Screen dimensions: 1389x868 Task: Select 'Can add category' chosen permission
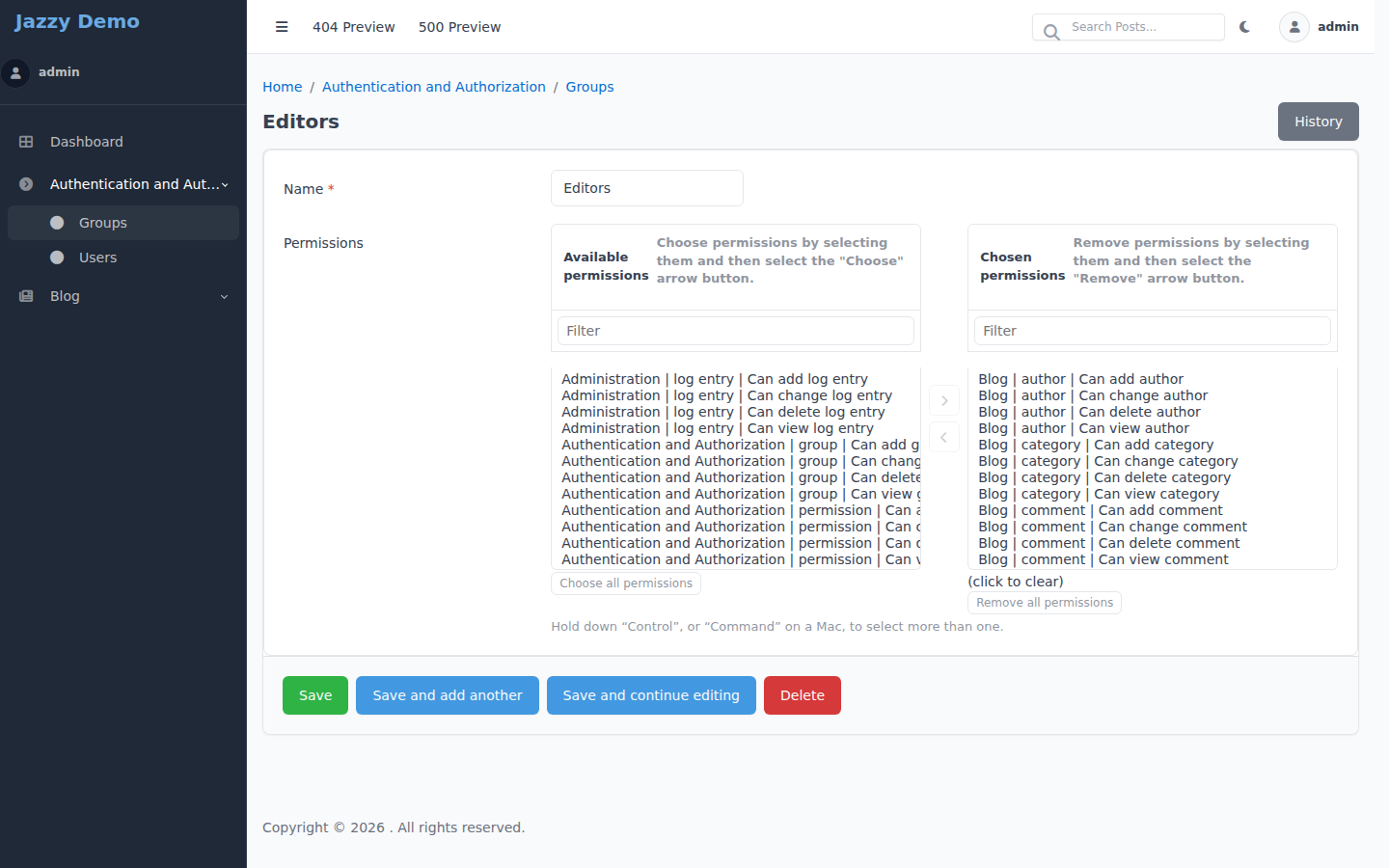tap(1153, 445)
